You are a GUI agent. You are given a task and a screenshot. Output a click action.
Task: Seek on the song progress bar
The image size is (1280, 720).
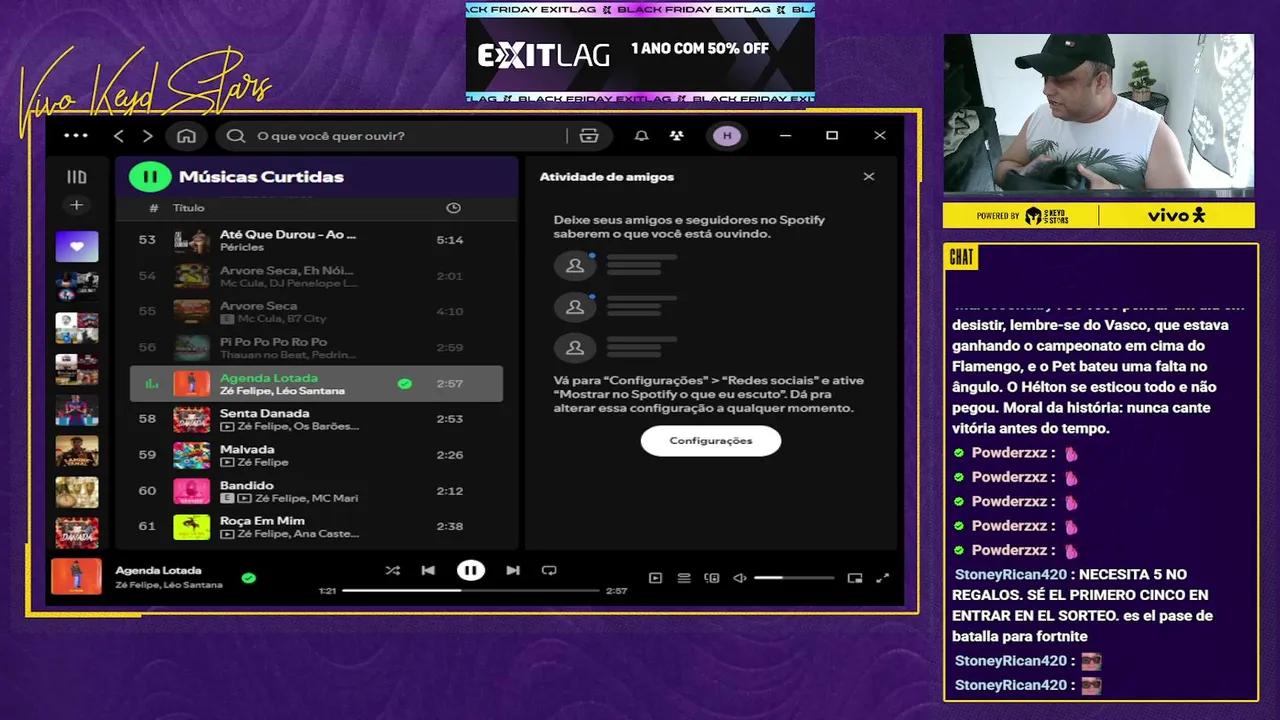pos(471,590)
